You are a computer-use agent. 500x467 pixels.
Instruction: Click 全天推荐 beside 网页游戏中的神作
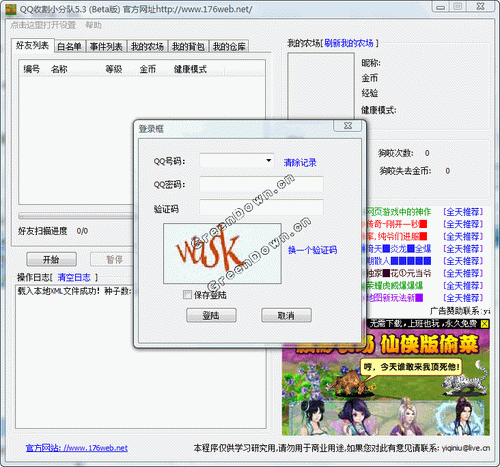[x=463, y=212]
